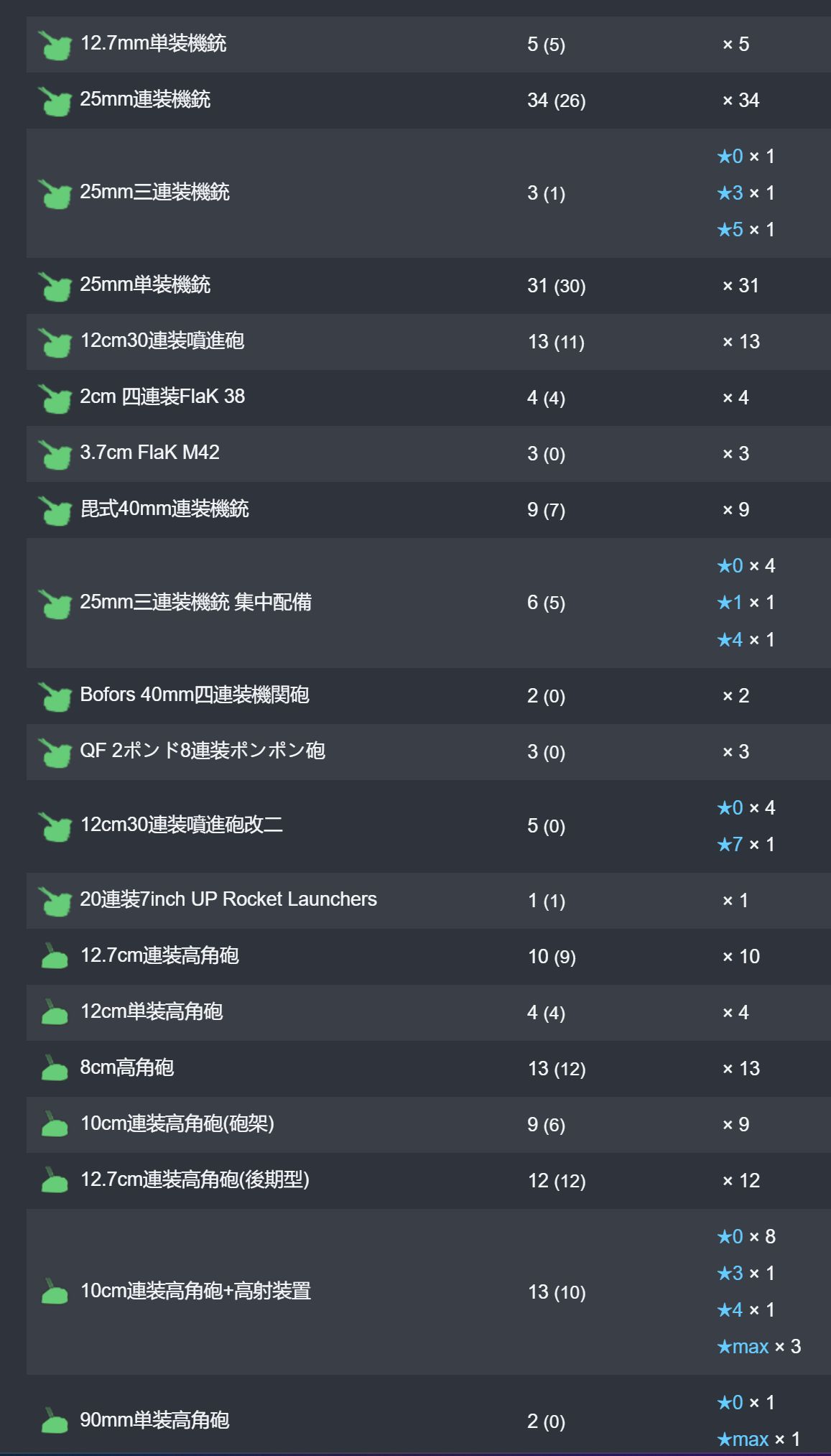Click the 25mm連装機銃 green gun icon
The image size is (831, 1456).
[55, 101]
